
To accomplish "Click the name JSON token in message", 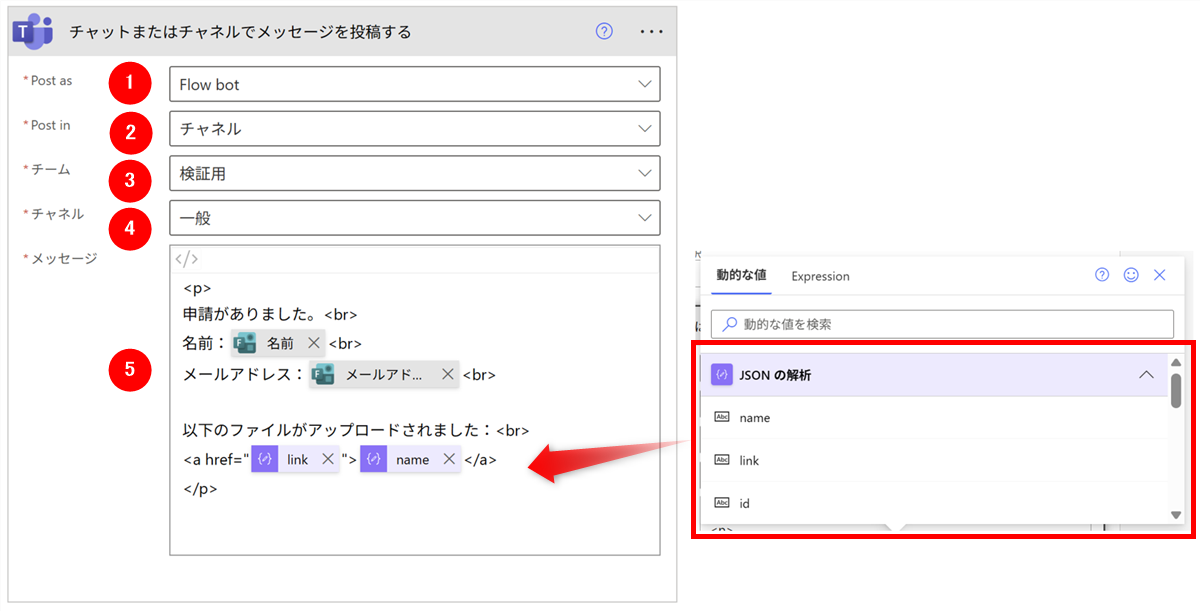I will click(x=411, y=459).
